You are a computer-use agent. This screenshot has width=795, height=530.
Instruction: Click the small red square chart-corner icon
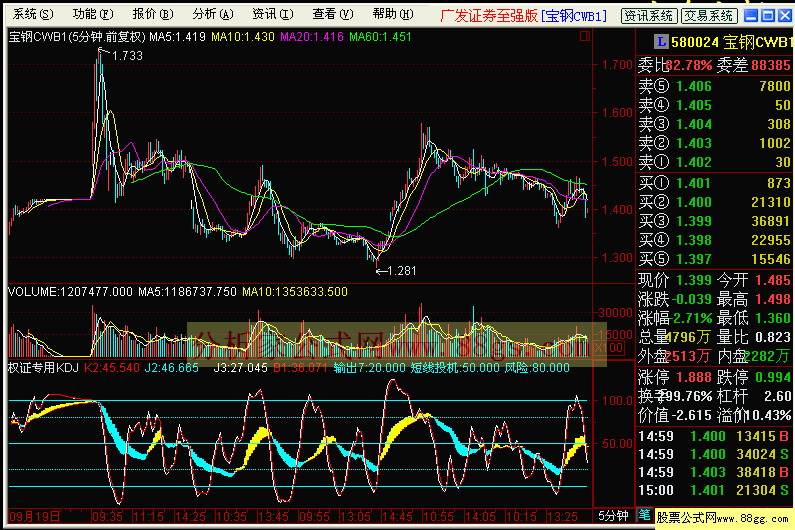point(585,36)
